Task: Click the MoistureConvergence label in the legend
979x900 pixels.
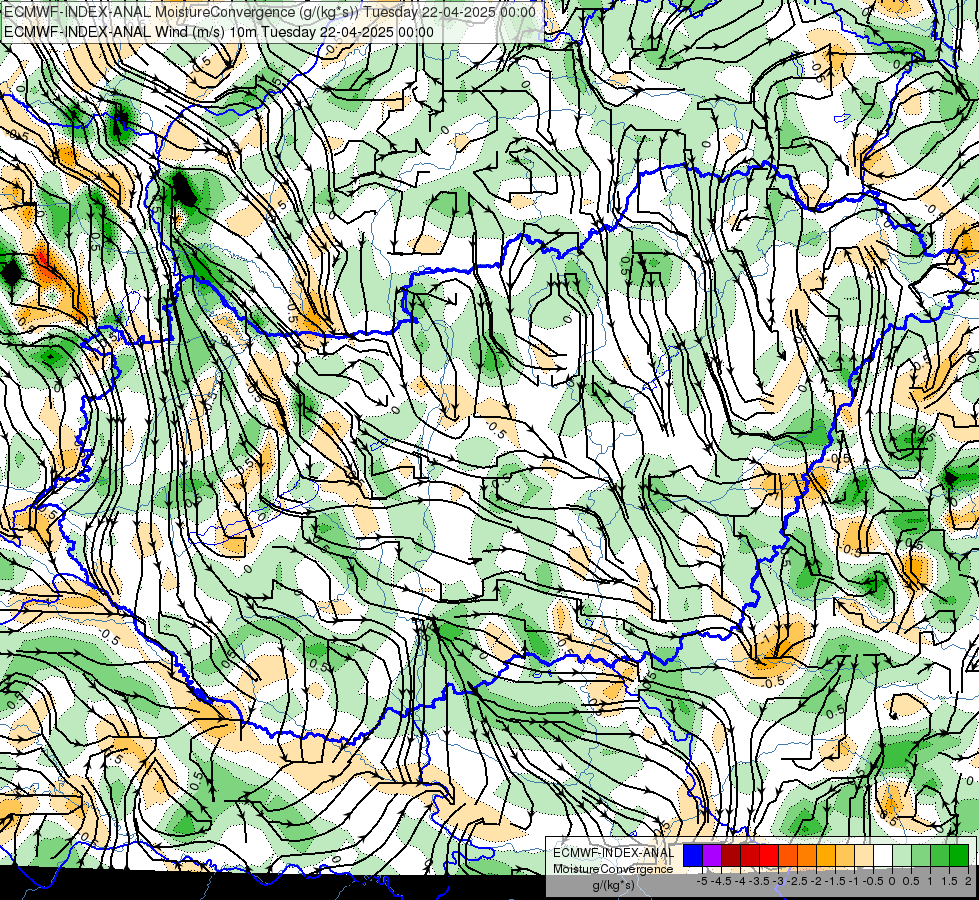Action: (613, 869)
